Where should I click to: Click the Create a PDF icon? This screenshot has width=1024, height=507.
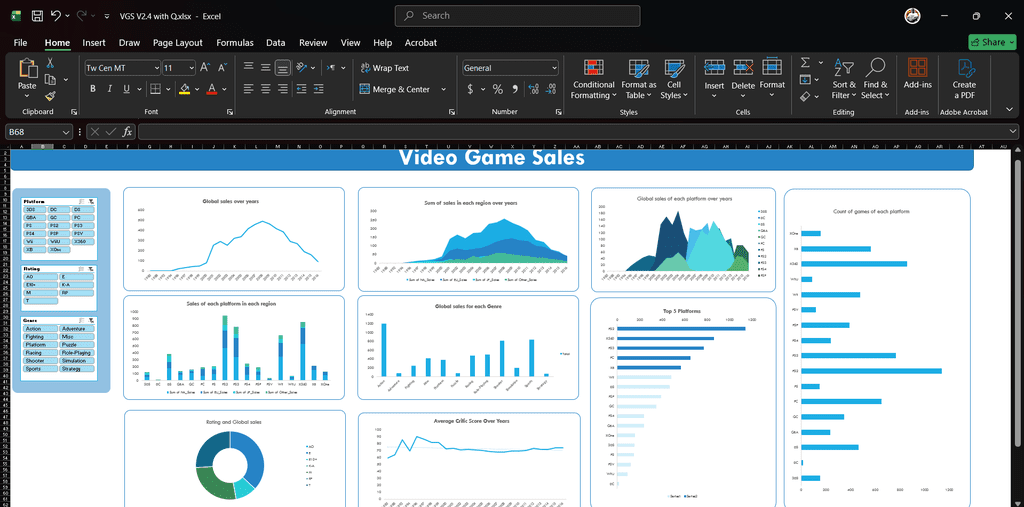coord(964,75)
